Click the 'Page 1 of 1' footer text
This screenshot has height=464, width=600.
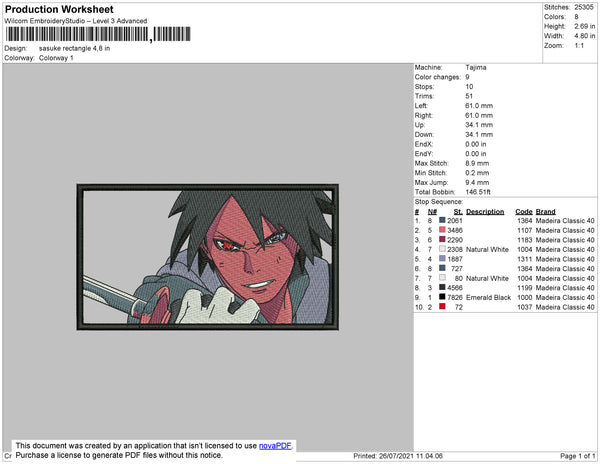pyautogui.click(x=578, y=456)
